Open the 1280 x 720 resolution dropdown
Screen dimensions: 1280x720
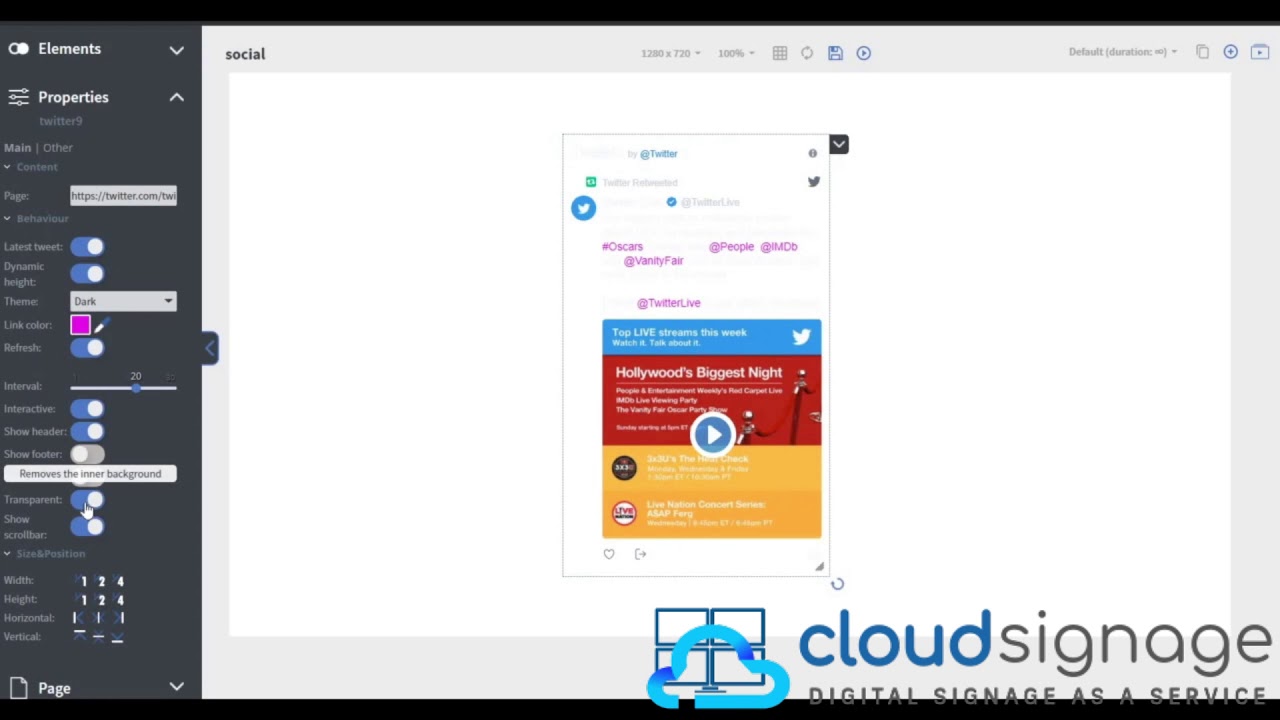coord(671,53)
